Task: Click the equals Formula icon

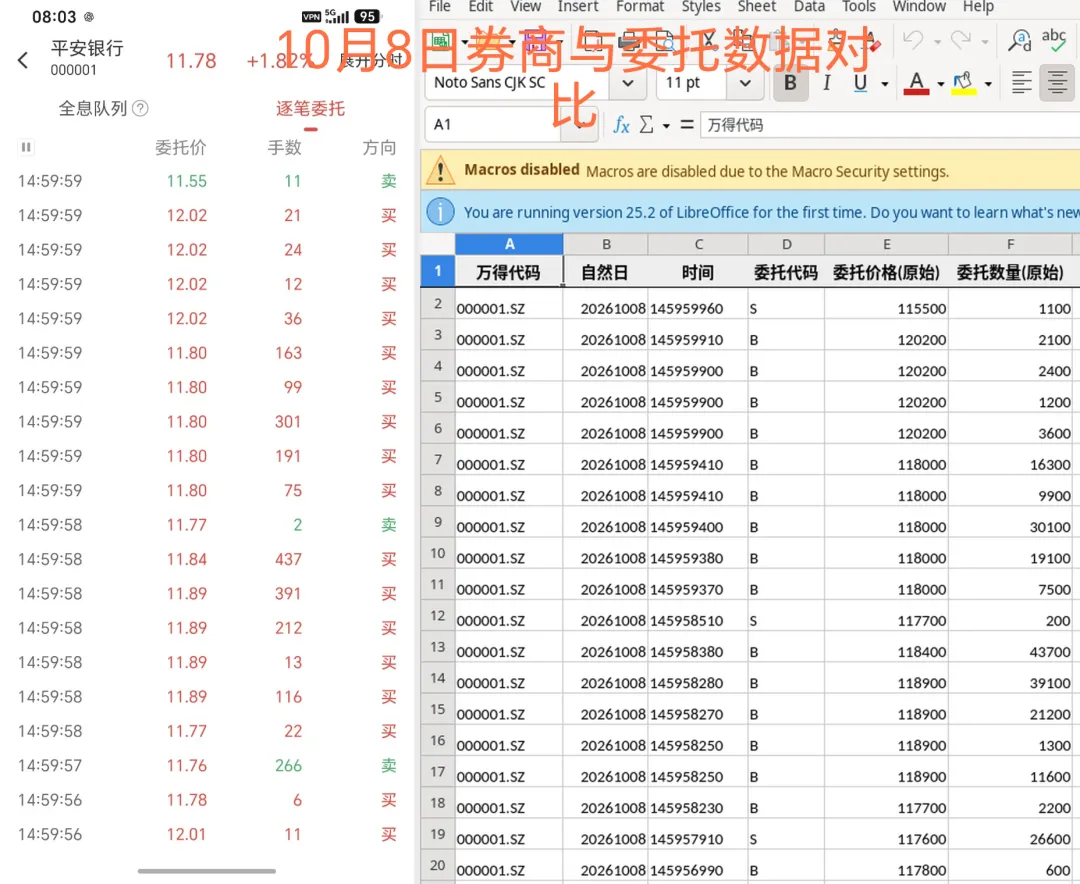Action: point(687,125)
